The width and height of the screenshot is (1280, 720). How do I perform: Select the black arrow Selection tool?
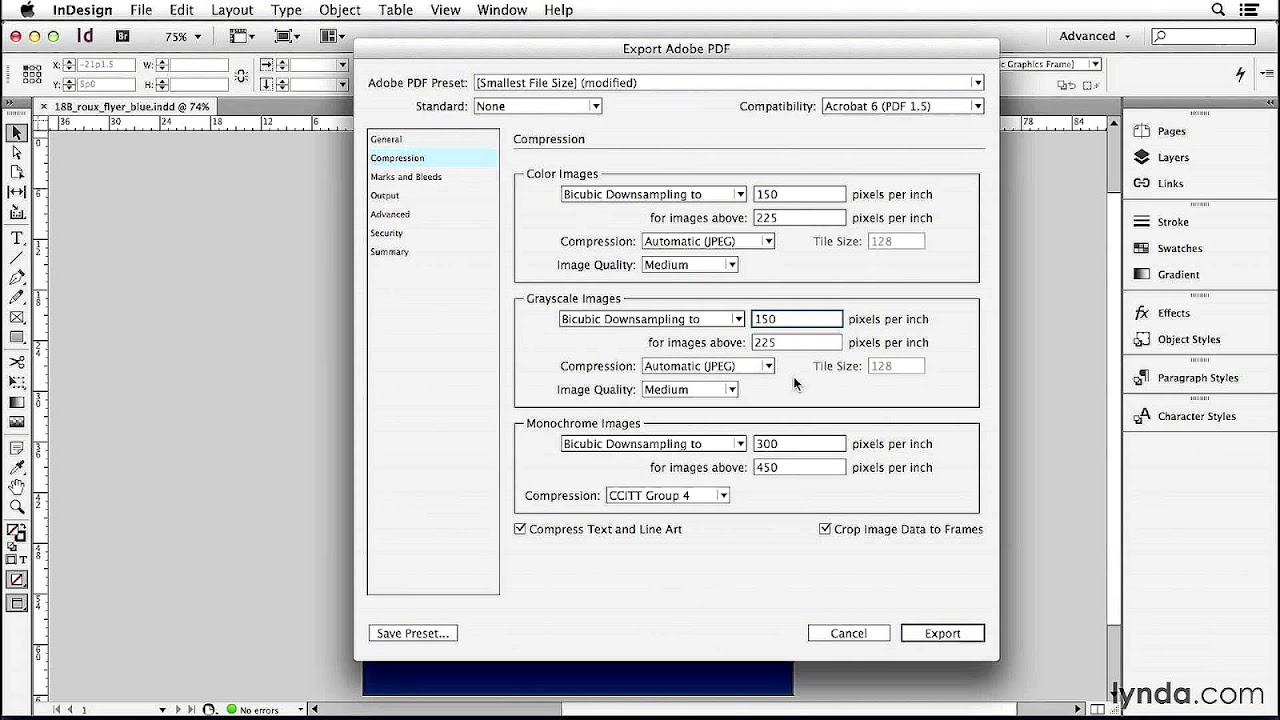pos(17,133)
